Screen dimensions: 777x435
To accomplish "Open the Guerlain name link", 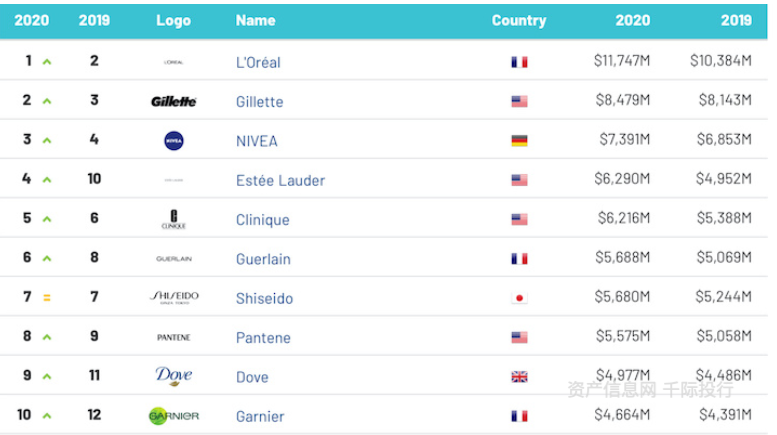I will (263, 259).
